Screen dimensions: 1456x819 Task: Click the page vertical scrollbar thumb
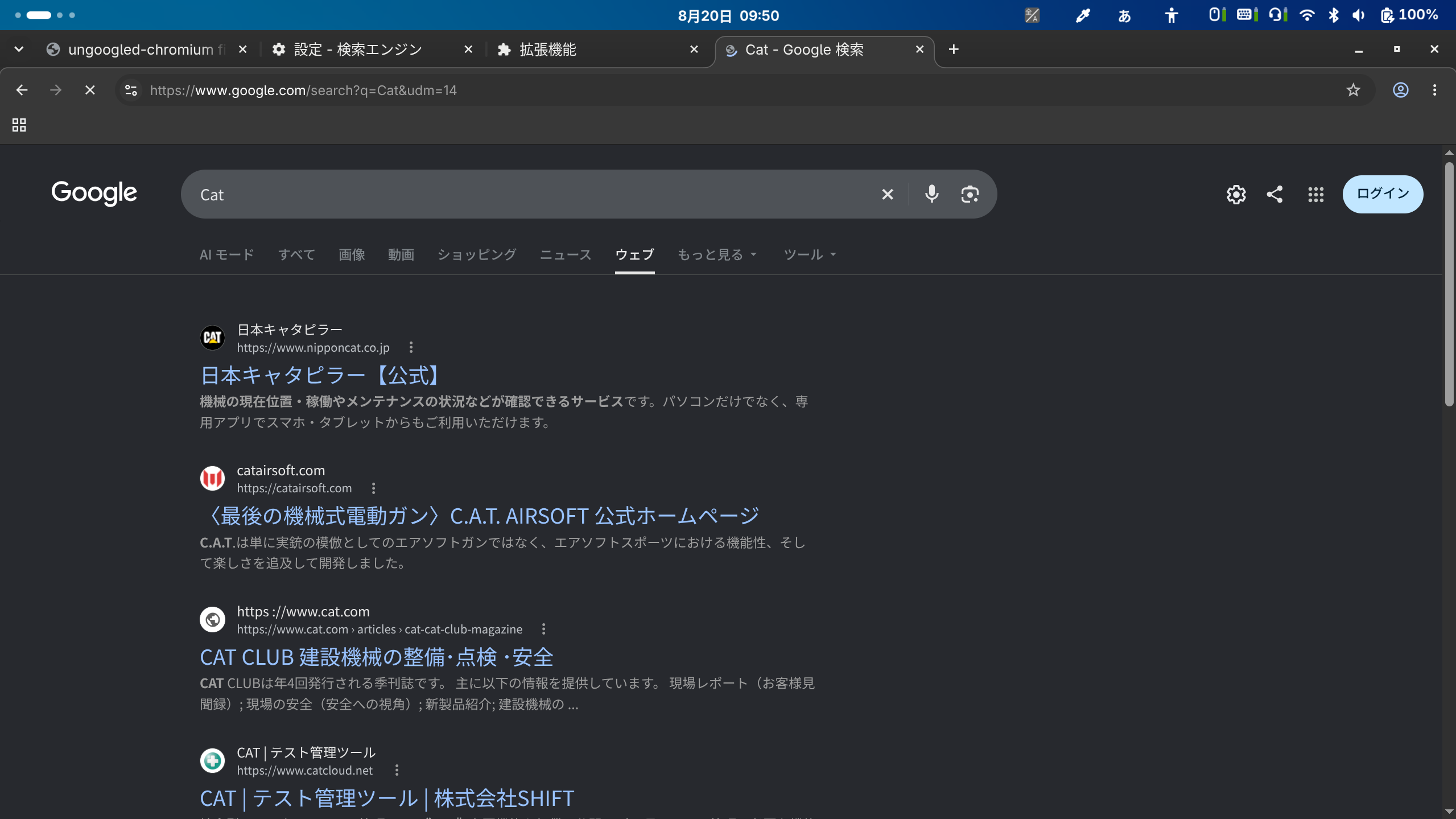pyautogui.click(x=1449, y=285)
